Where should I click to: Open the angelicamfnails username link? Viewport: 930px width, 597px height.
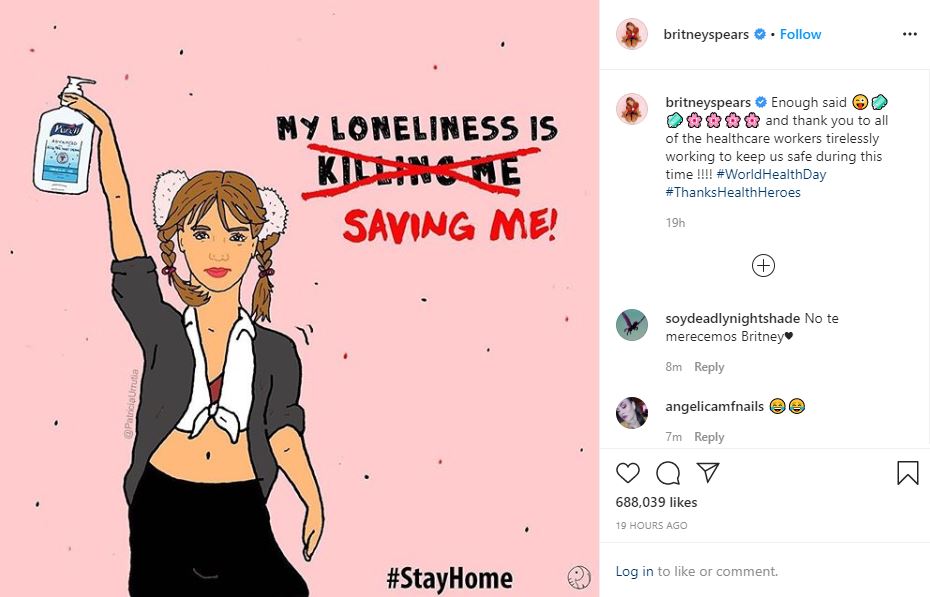[714, 406]
